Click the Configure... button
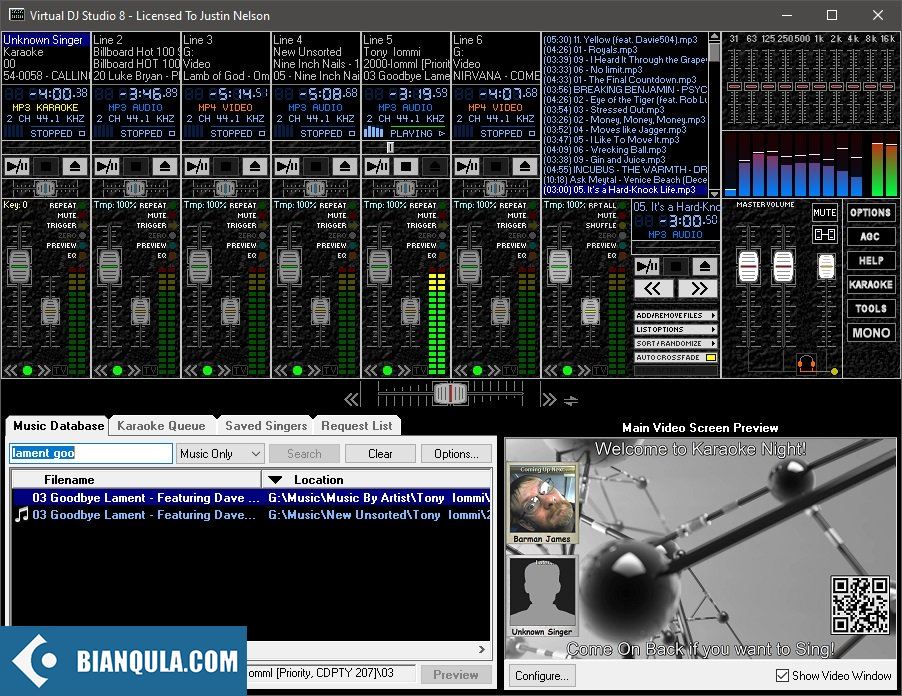 click(541, 675)
